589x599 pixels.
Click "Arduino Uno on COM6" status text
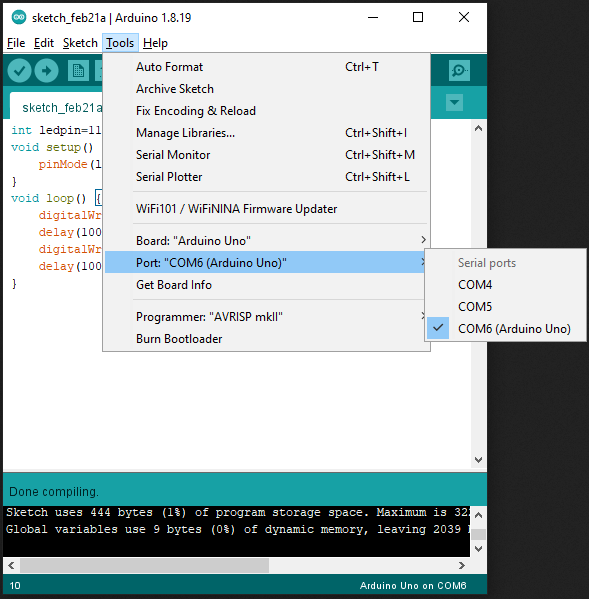click(413, 586)
